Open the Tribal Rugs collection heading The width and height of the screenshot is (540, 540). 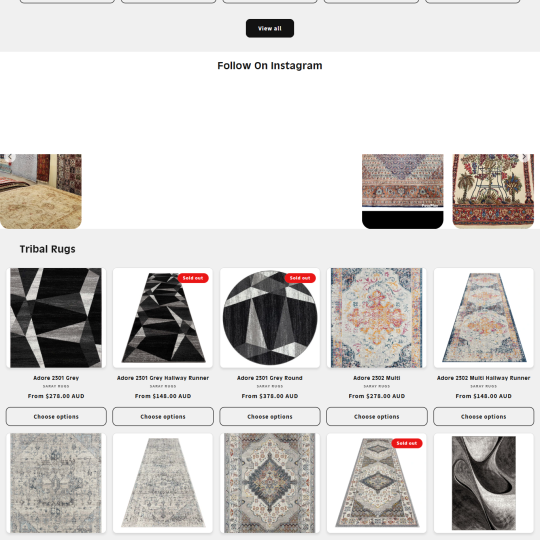click(48, 249)
